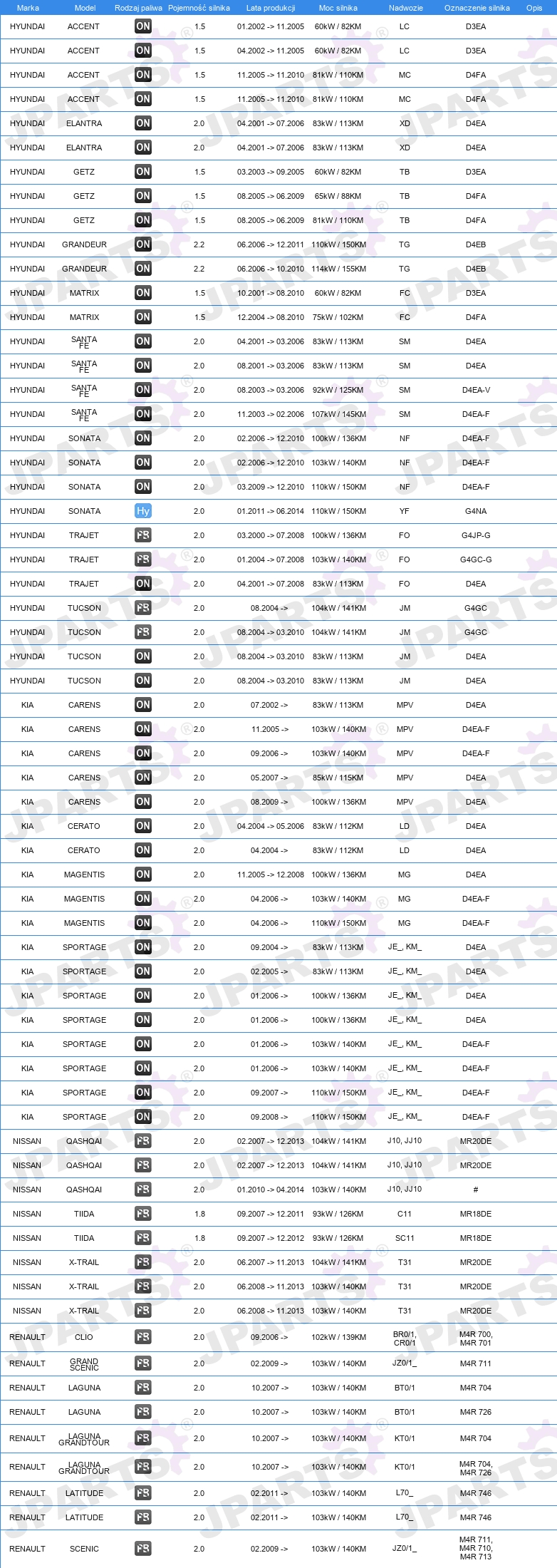This screenshot has width=557, height=1568.
Task: Click ON icon in Sonata 100kW/136KM row
Action: [143, 438]
